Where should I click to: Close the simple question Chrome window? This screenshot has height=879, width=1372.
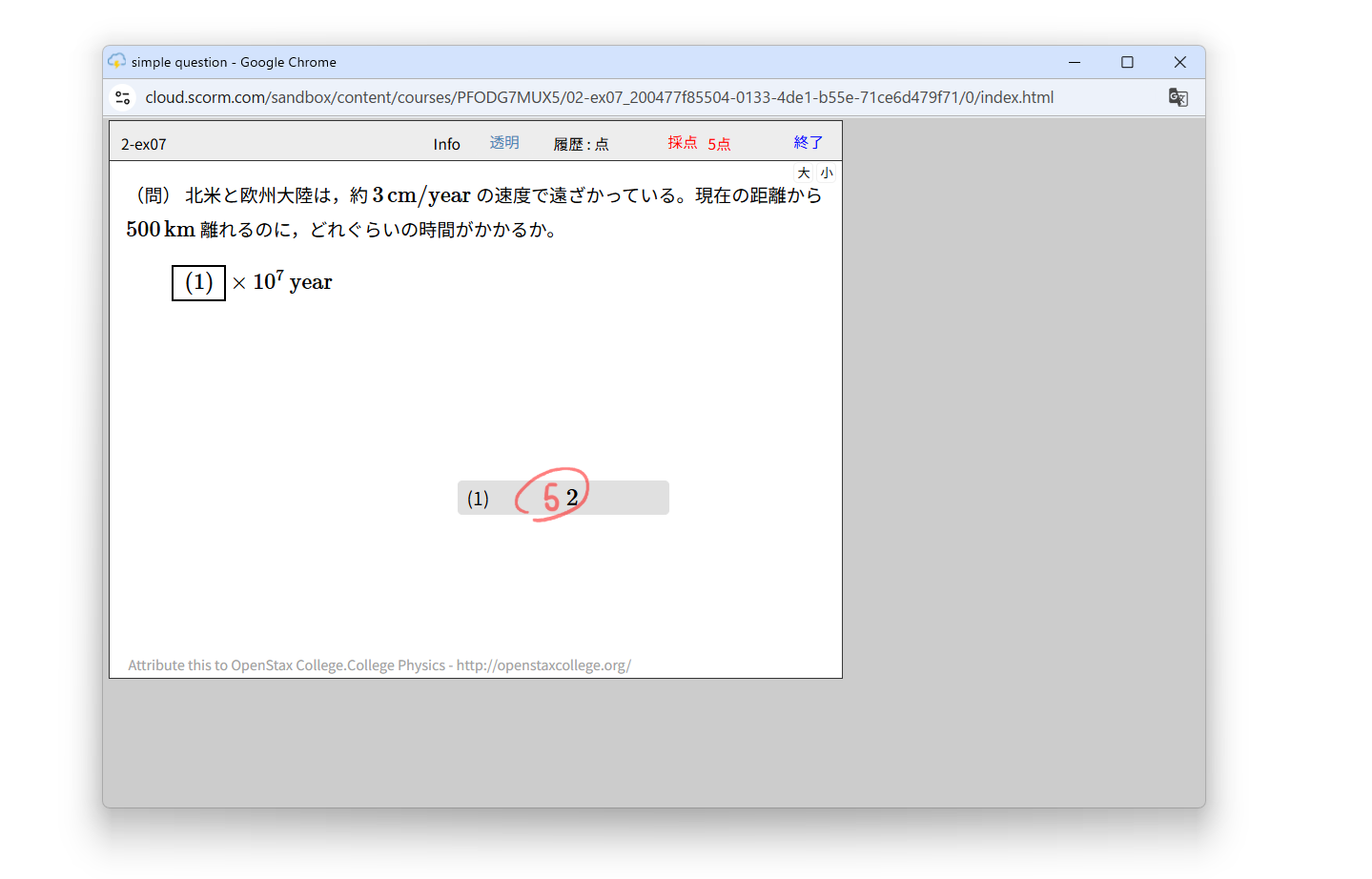coord(1179,62)
